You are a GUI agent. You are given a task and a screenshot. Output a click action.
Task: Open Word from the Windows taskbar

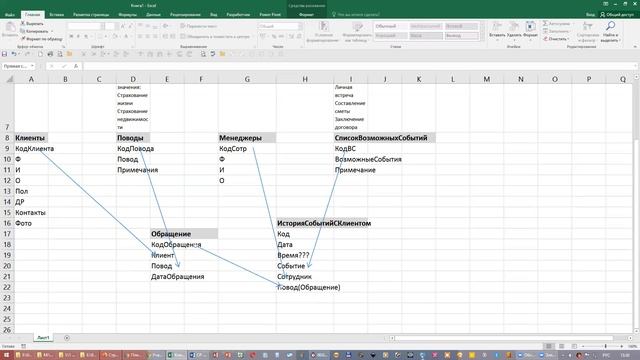click(198, 355)
